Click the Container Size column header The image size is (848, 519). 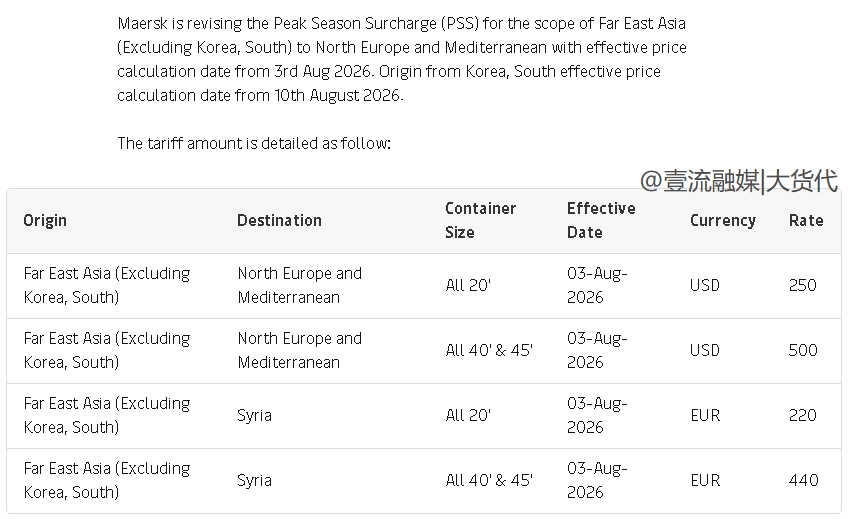480,221
